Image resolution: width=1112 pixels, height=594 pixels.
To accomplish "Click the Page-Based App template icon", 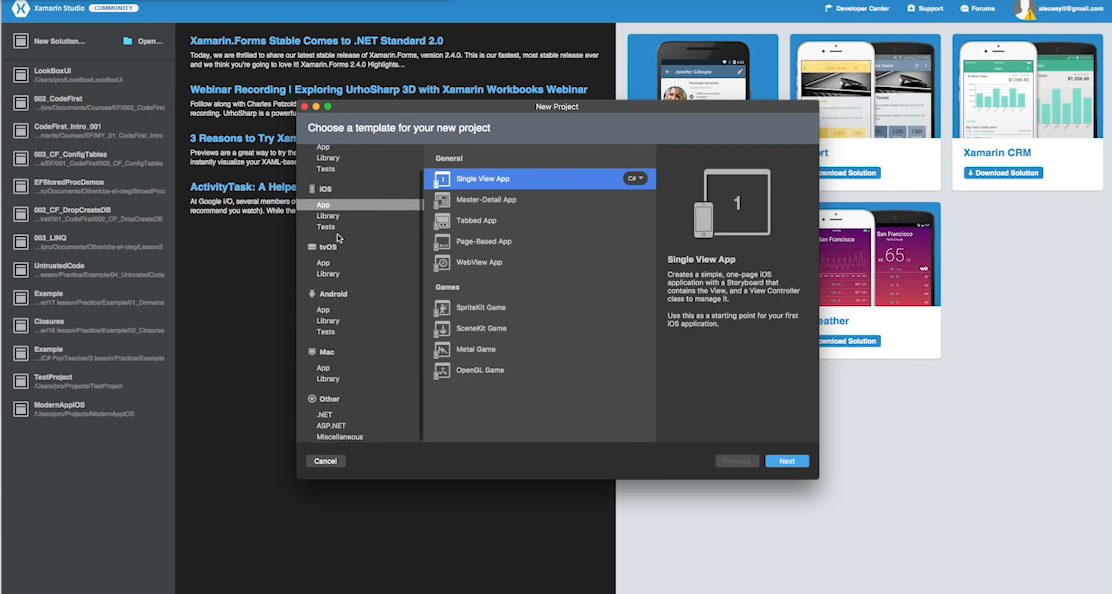I will tap(442, 242).
